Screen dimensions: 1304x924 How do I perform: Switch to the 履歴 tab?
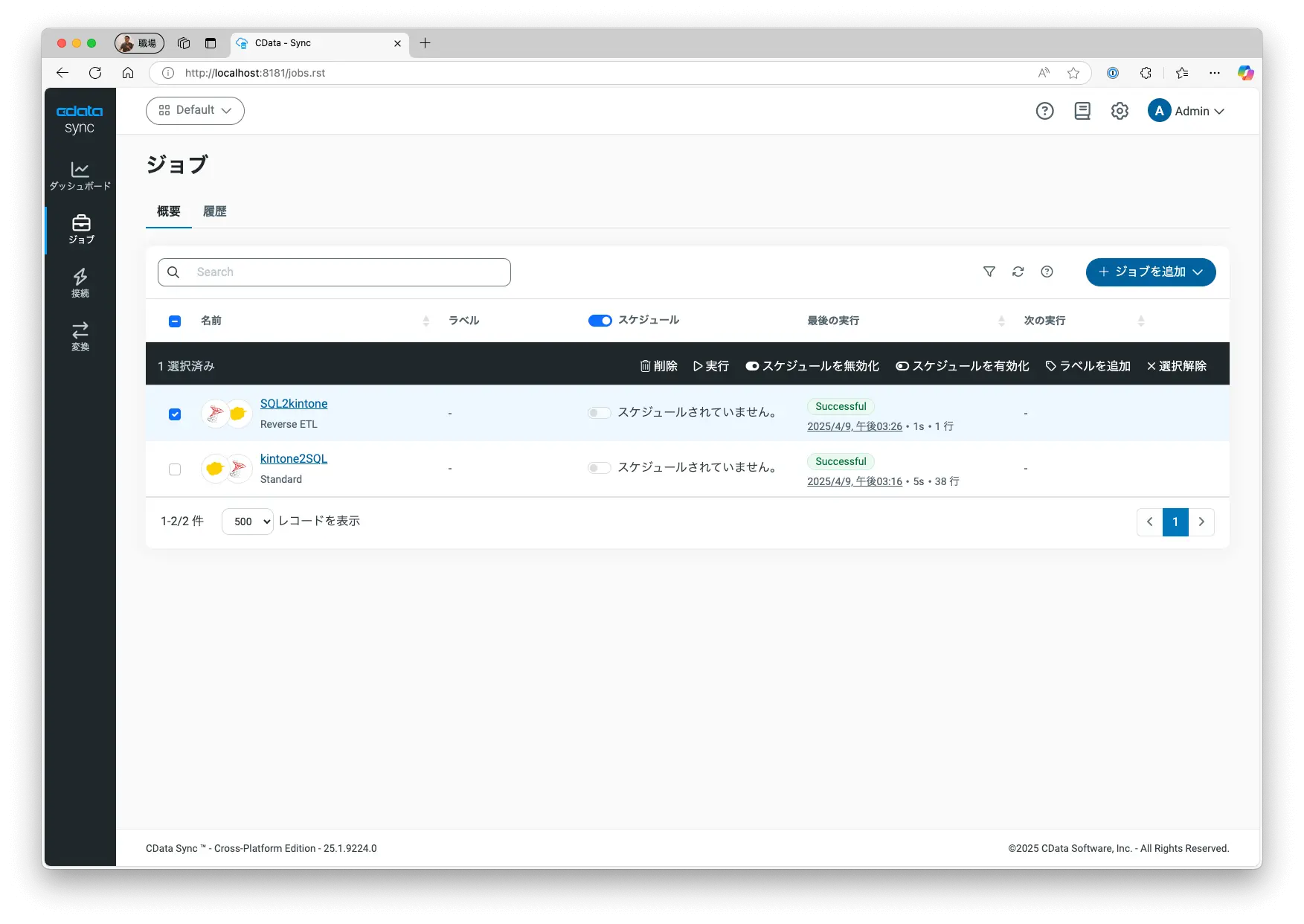215,211
